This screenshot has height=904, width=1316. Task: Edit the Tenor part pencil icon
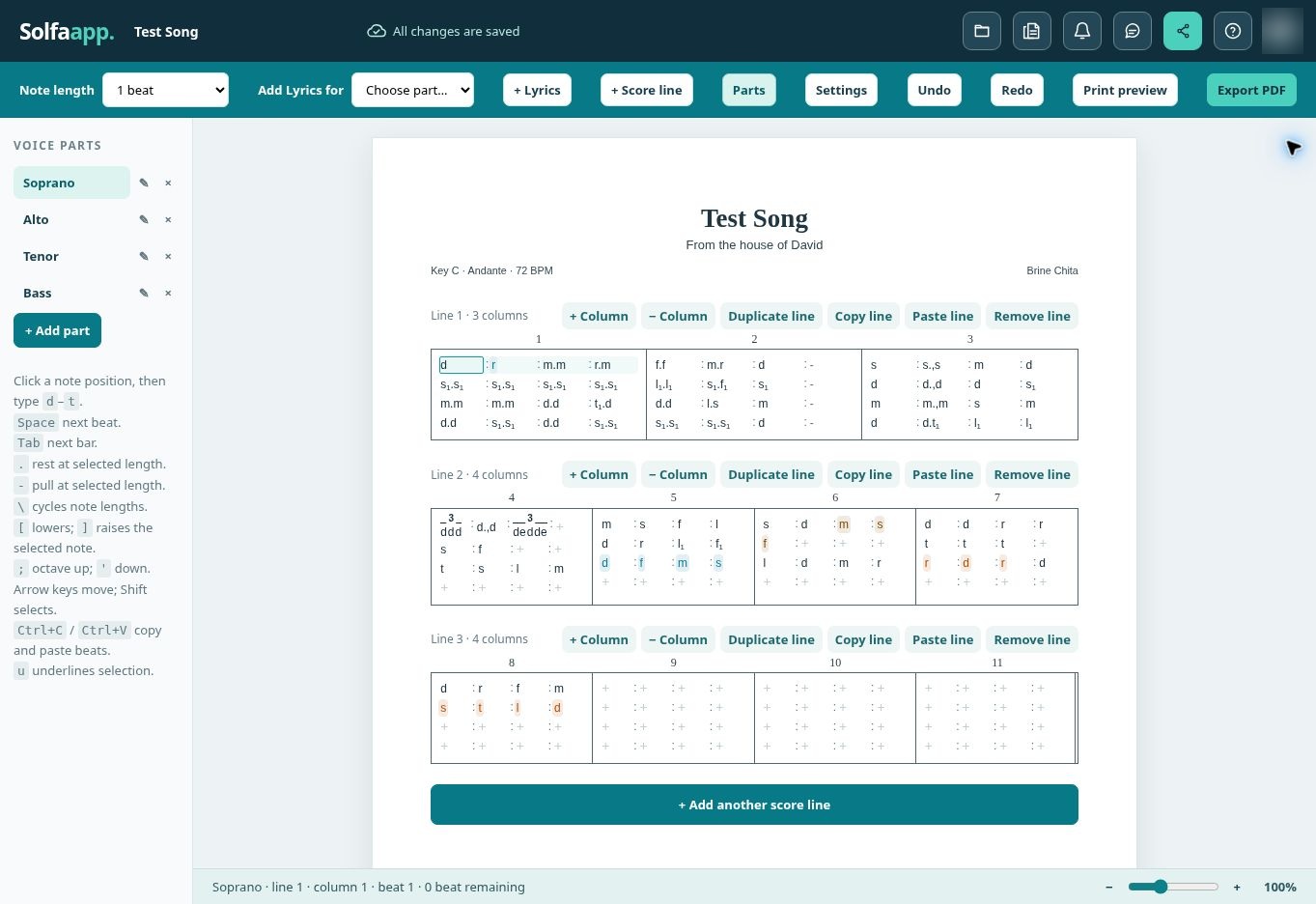144,256
